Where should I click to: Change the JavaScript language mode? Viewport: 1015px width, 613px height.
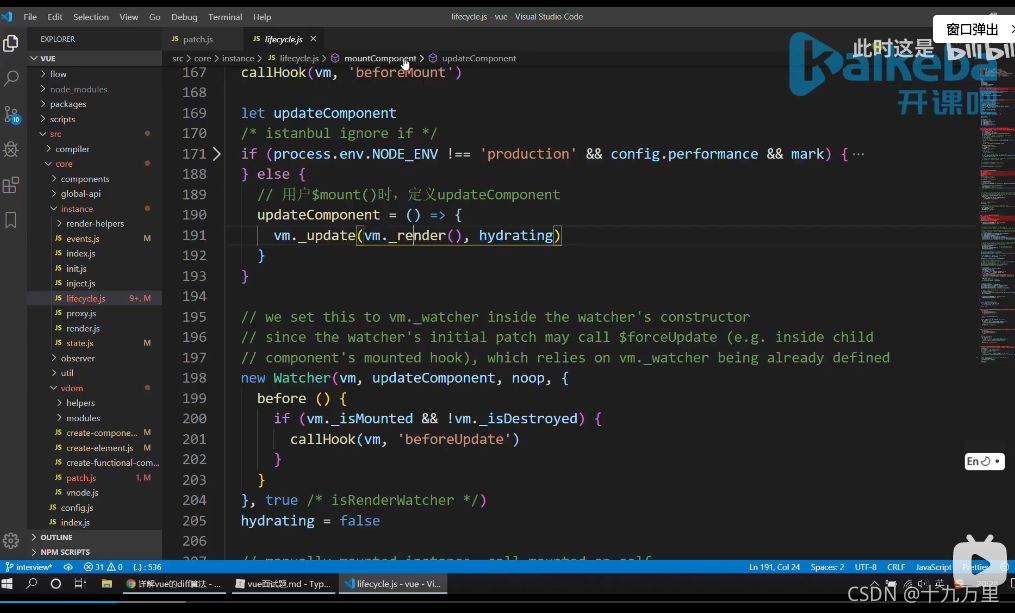tap(933, 567)
